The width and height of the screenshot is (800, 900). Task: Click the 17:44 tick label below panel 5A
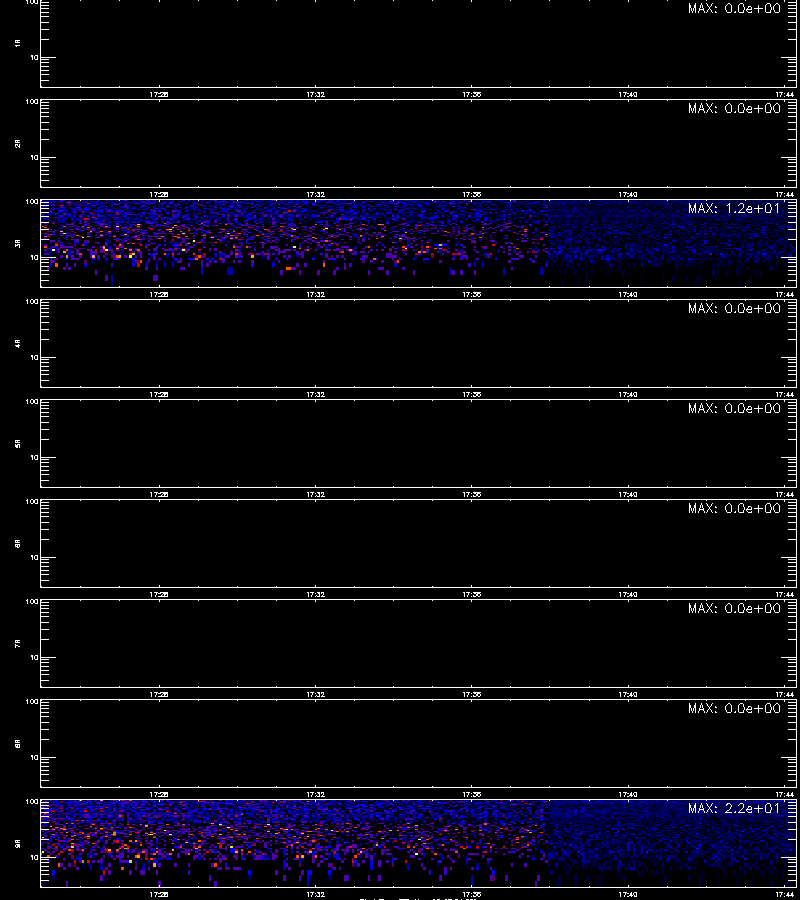coord(785,494)
